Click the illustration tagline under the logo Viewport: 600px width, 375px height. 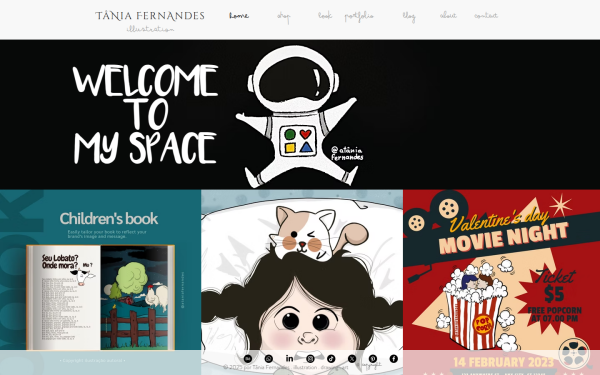(x=150, y=29)
